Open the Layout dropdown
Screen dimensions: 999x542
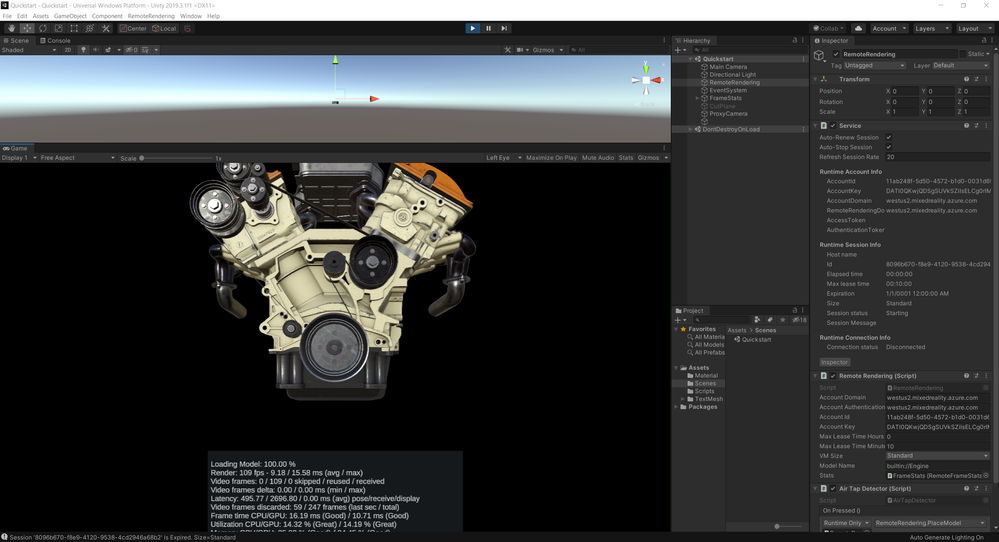974,29
